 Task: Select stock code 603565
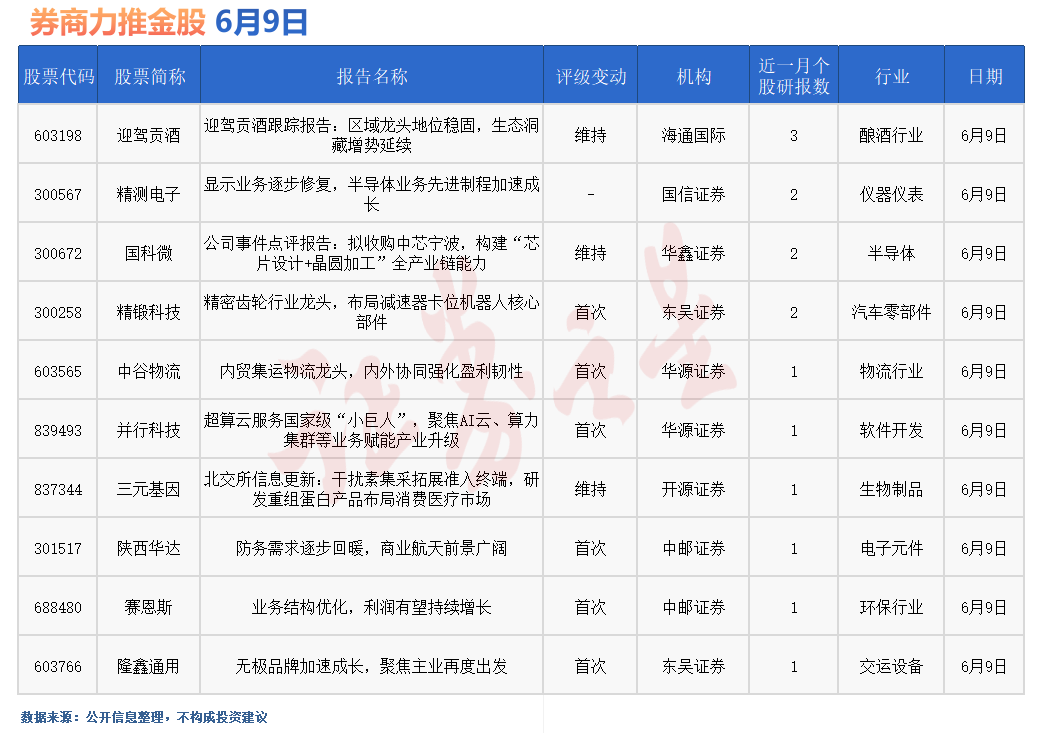(x=58, y=371)
